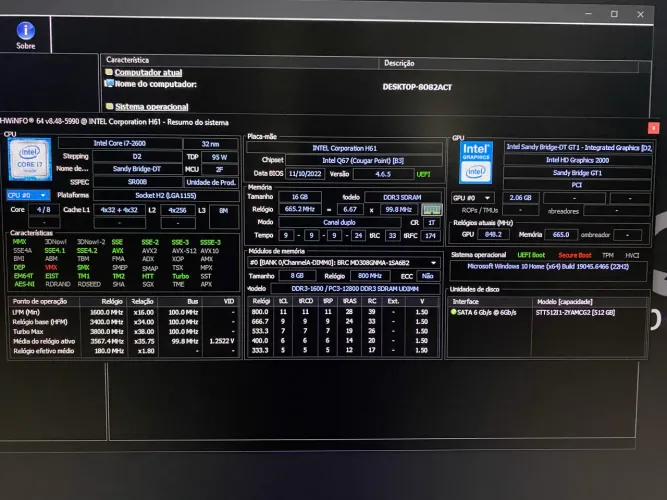Click Sistema operacional folder icon
This screenshot has width=667, height=500.
(x=110, y=106)
